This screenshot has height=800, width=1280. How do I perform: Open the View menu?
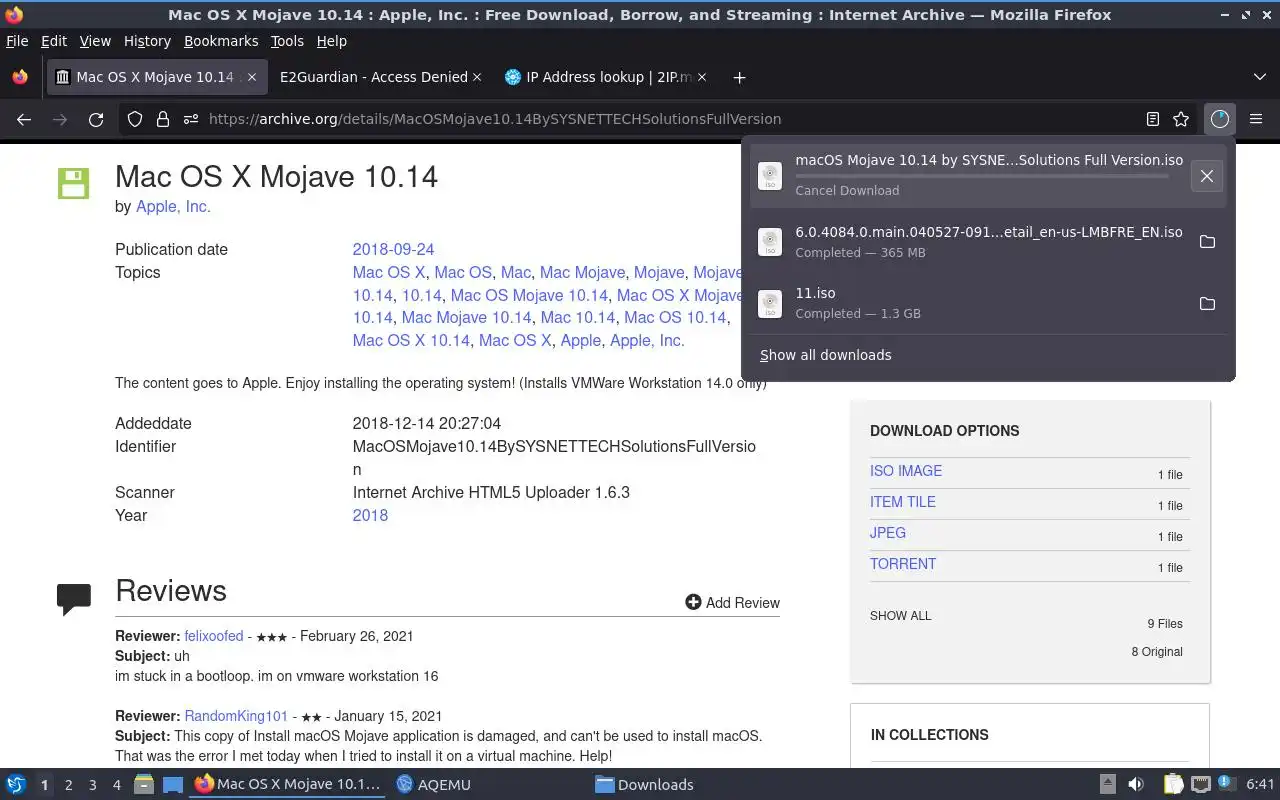coord(95,41)
